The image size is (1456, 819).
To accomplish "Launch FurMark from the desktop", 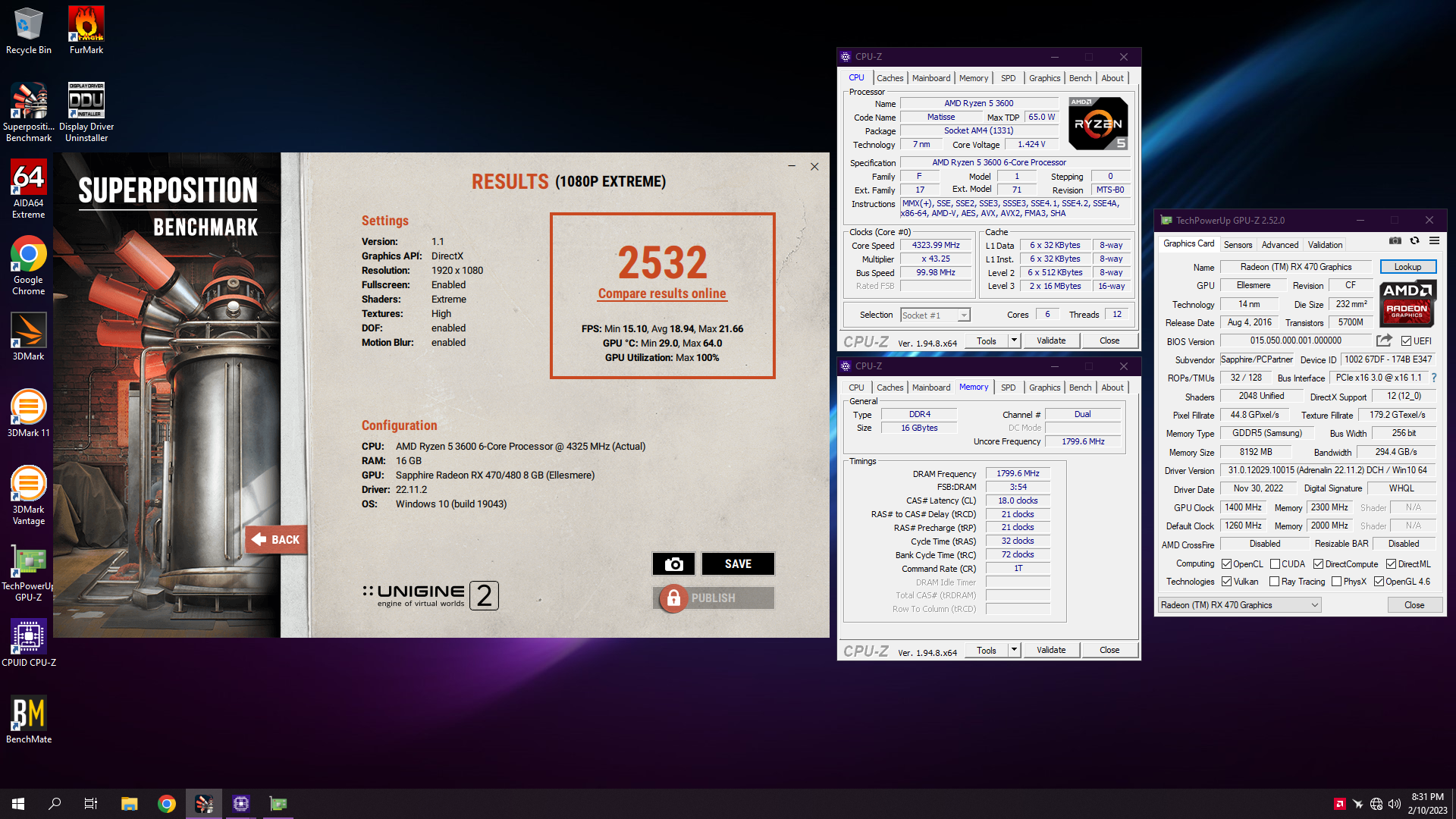I will coord(86,30).
